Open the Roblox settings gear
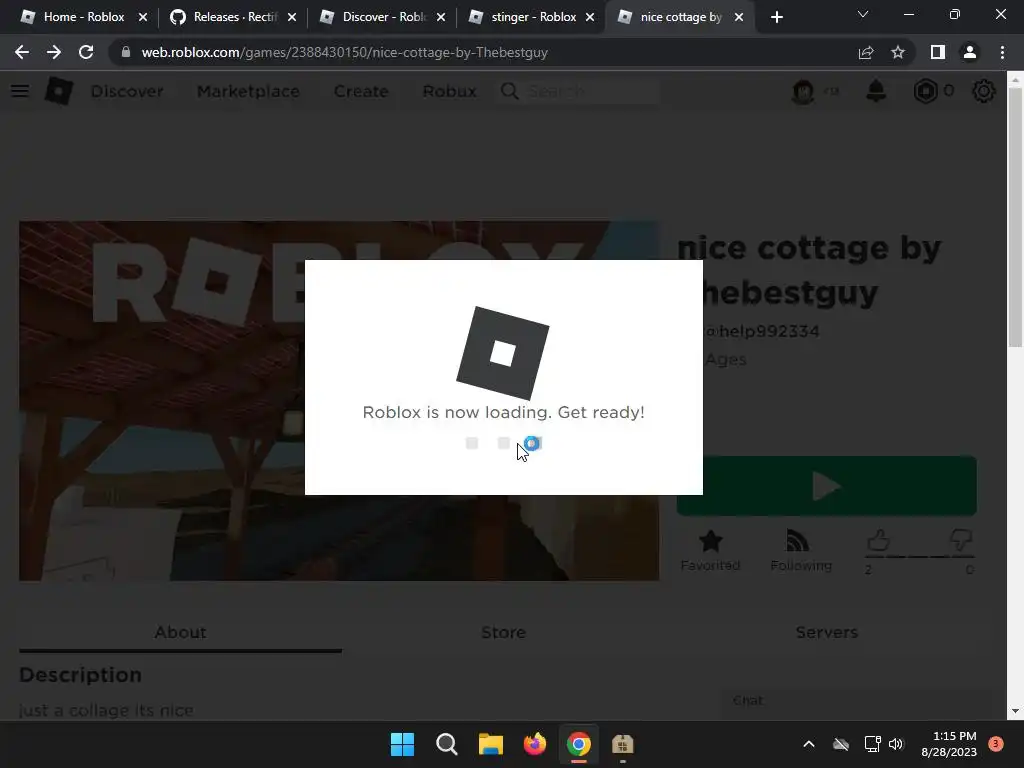This screenshot has height=768, width=1024. (x=984, y=91)
